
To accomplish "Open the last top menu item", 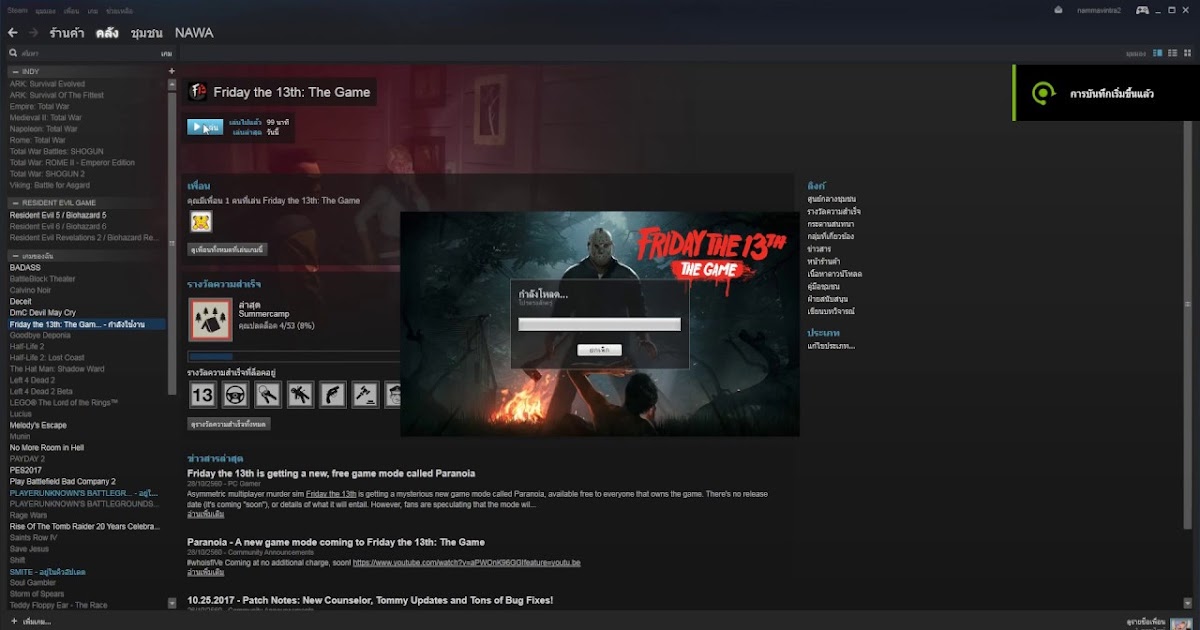I will [120, 10].
